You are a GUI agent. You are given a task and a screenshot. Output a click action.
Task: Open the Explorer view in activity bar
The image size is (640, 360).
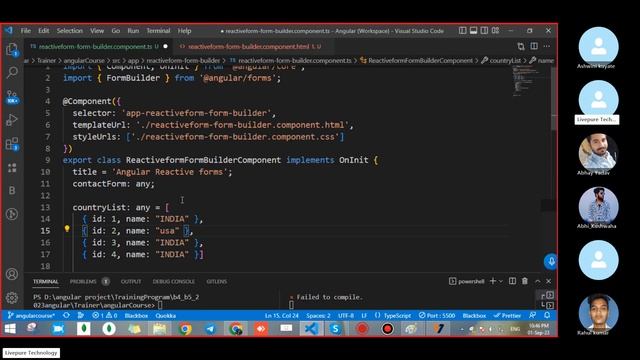12,50
